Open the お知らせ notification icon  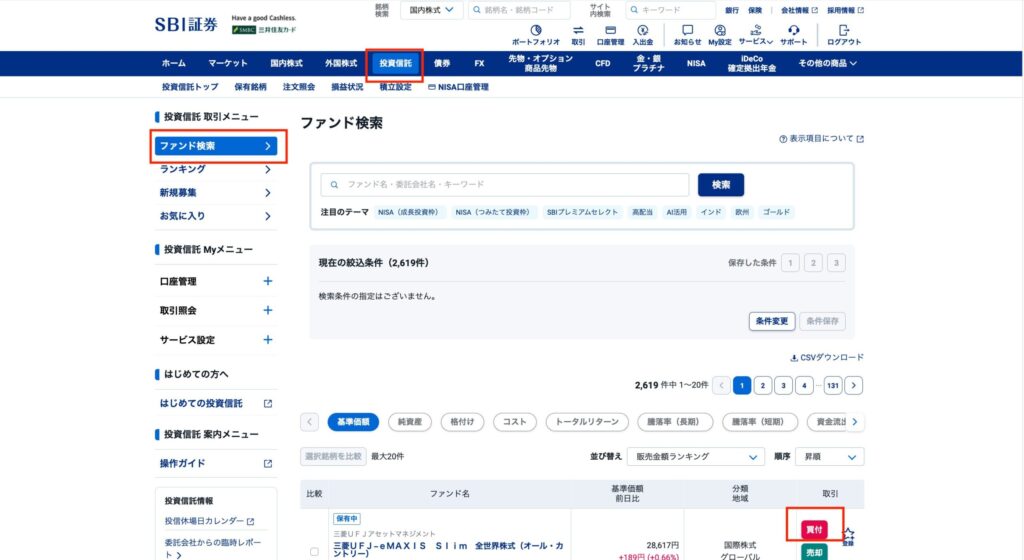(x=687, y=31)
